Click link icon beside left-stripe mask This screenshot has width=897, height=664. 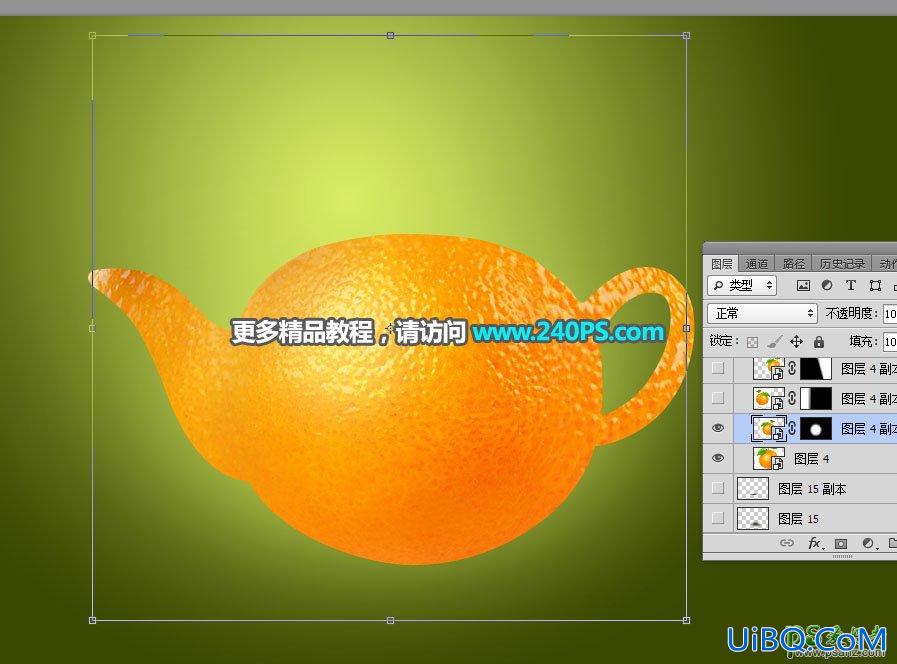(x=792, y=398)
